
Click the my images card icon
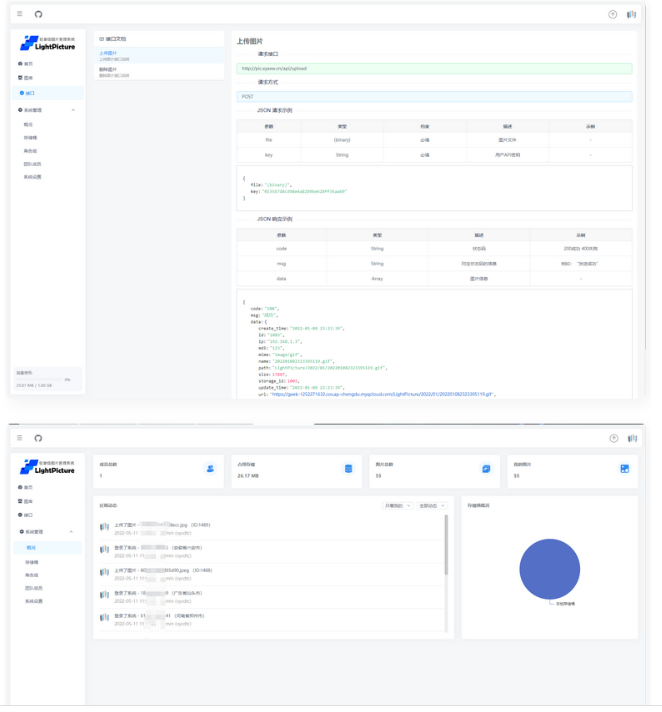coord(624,469)
